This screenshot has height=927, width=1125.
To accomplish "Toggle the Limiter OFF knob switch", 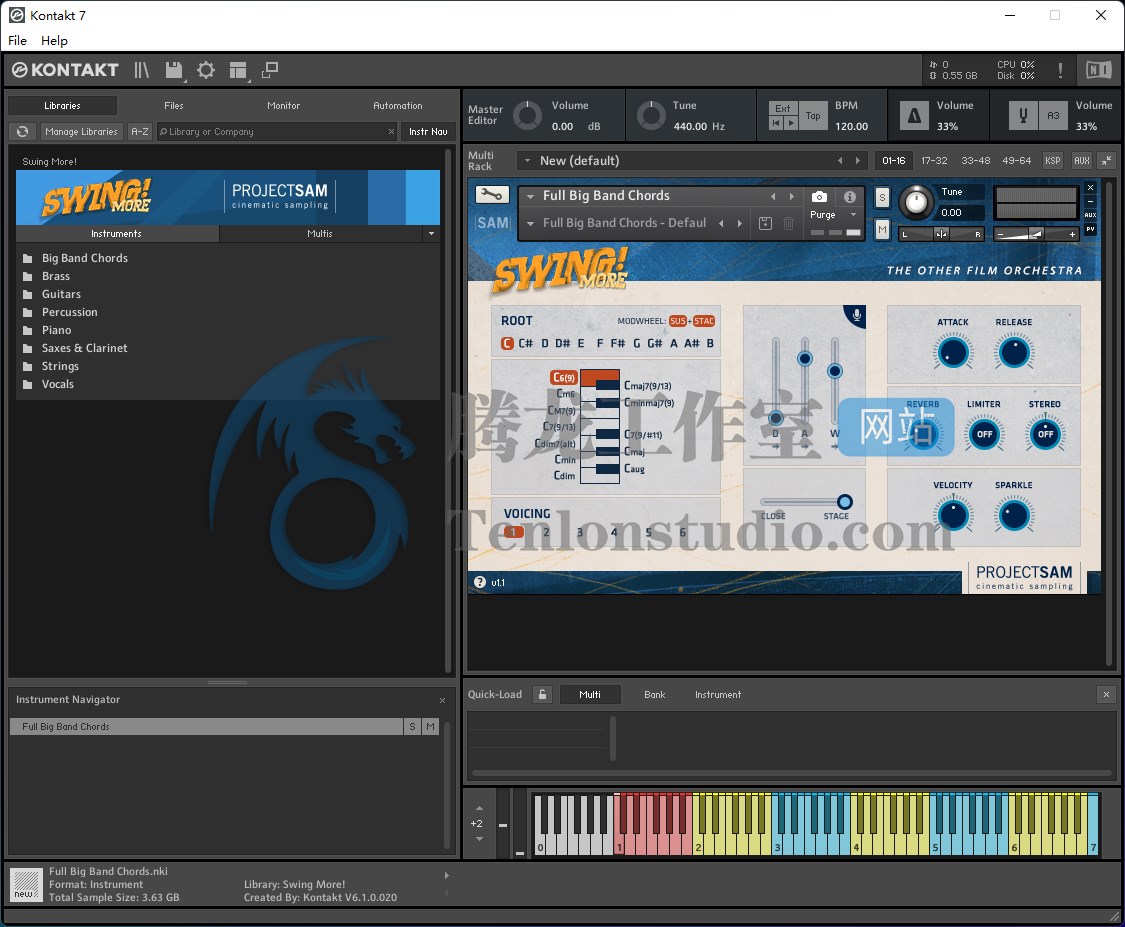I will (x=984, y=434).
